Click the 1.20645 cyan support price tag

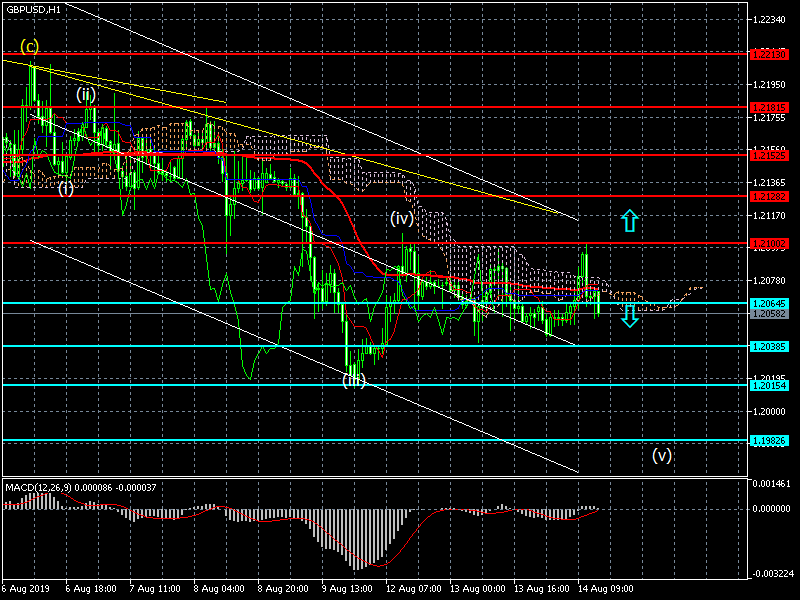click(x=768, y=303)
